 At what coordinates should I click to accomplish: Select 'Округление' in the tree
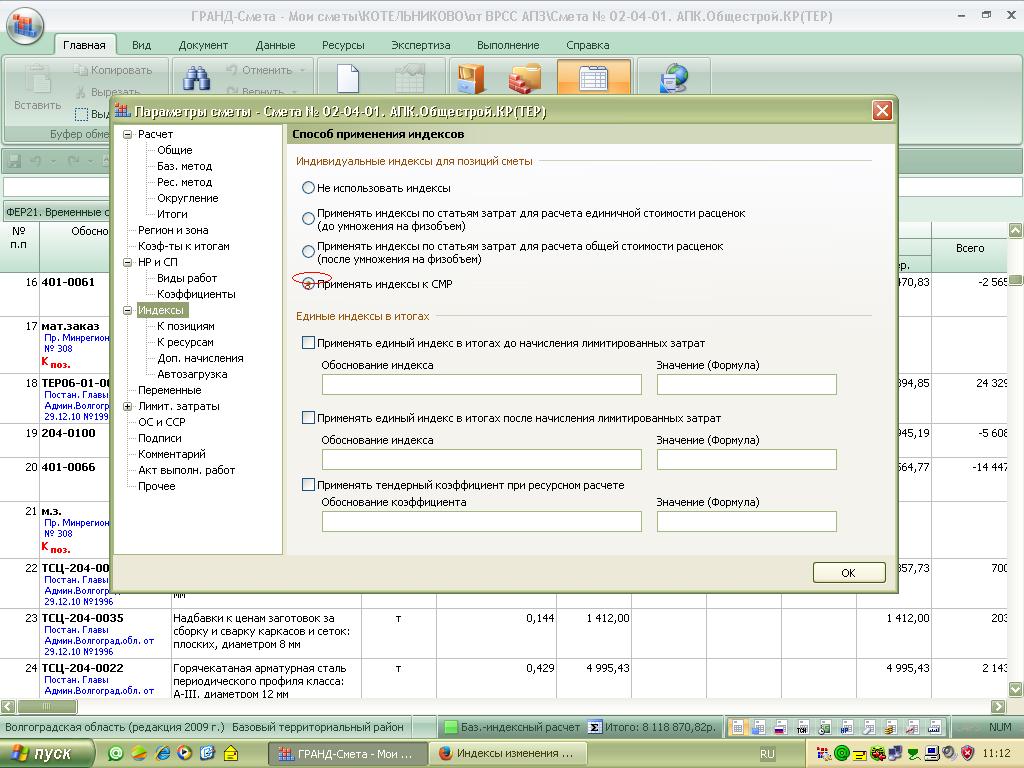click(187, 199)
